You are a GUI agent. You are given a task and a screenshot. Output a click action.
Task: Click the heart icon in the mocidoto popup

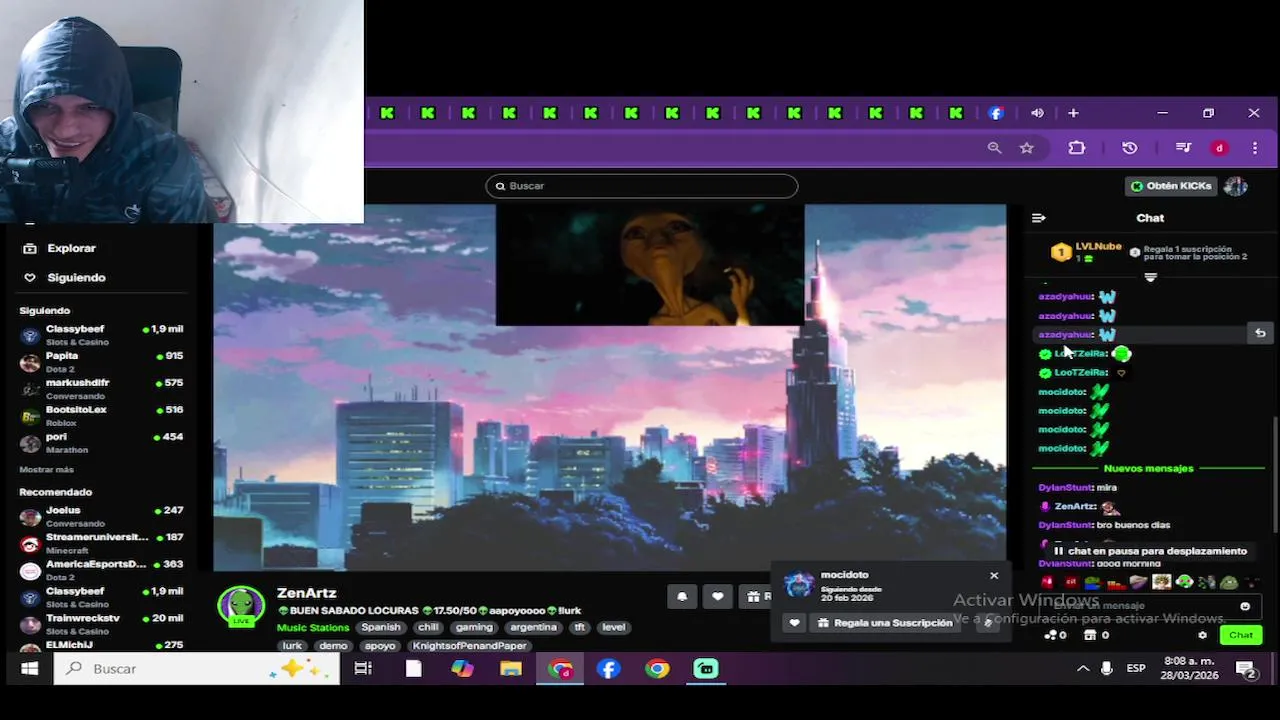point(795,623)
